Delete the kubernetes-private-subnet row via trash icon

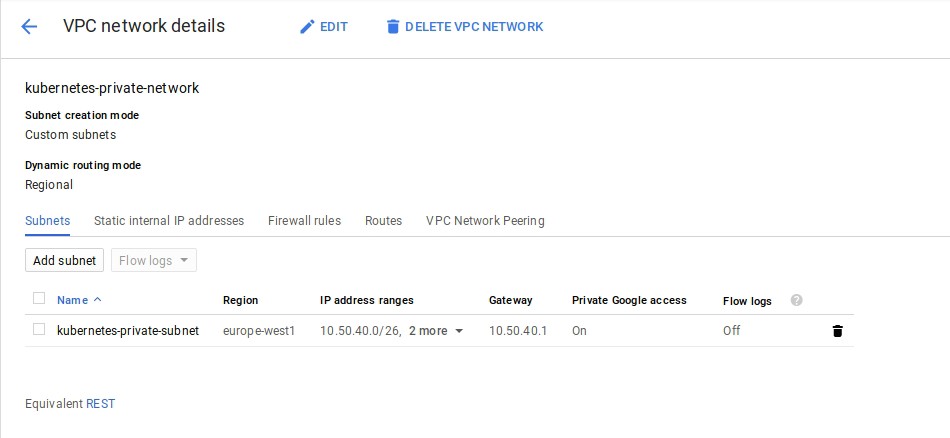(837, 331)
